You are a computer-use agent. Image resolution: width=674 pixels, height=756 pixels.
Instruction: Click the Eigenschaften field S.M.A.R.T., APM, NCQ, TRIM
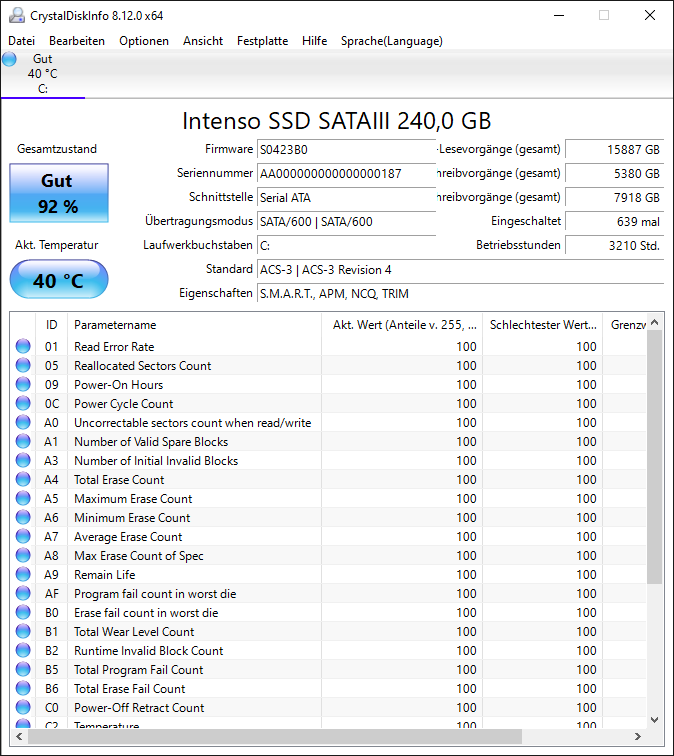tap(460, 294)
